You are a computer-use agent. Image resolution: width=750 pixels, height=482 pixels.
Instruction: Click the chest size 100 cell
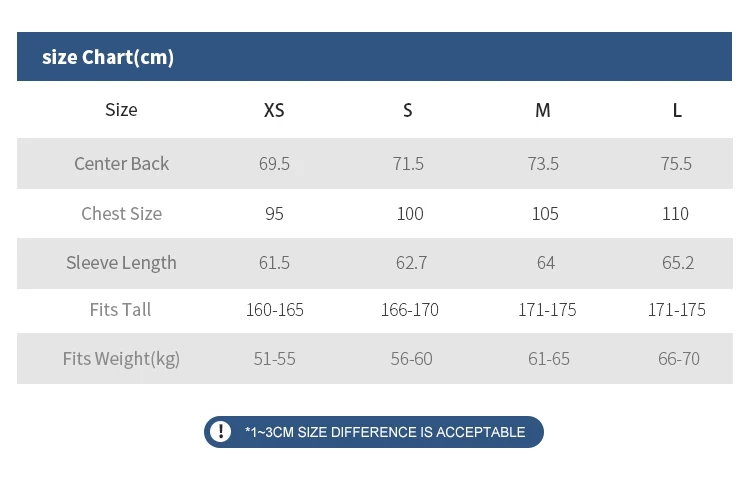(410, 213)
